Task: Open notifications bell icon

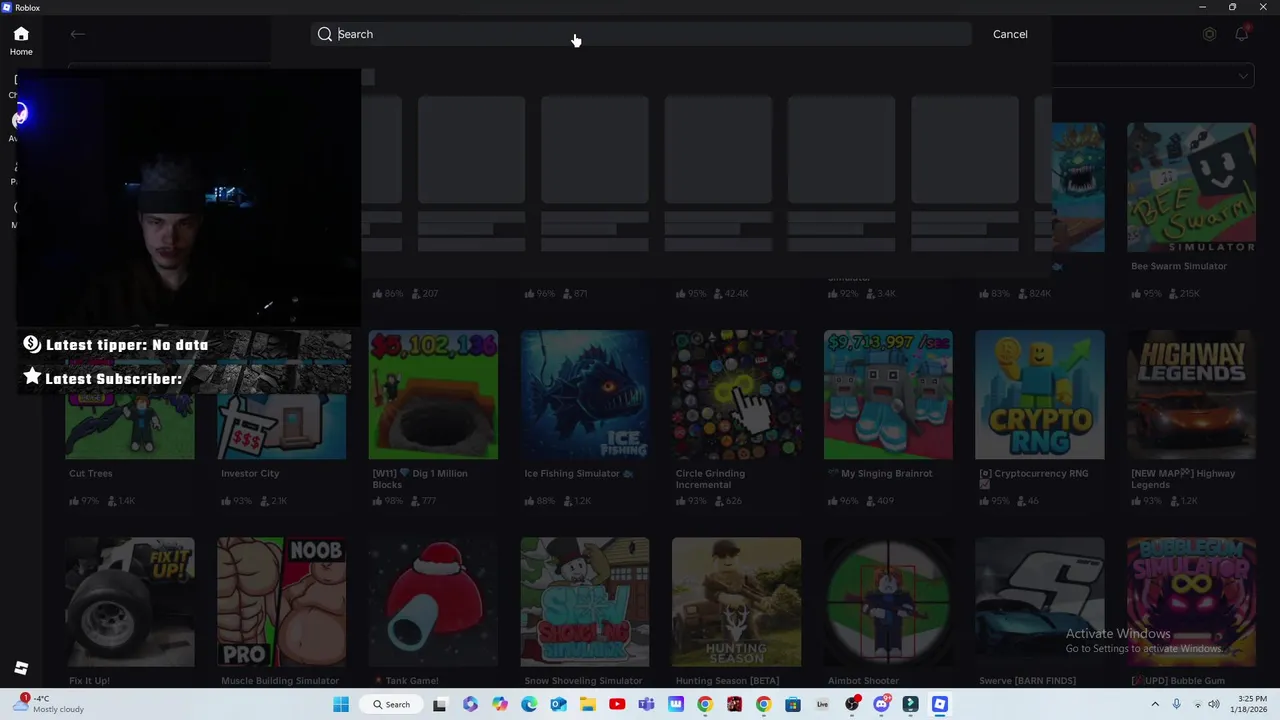Action: coord(1241,34)
